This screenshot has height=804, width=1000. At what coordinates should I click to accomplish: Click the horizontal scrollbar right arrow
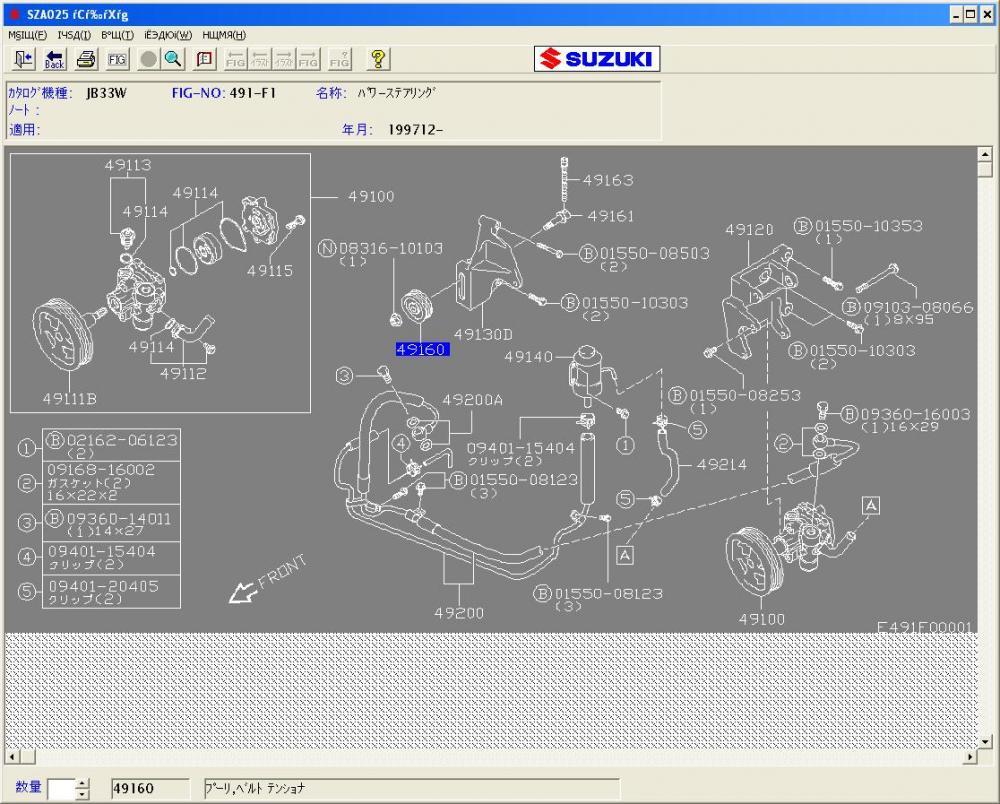coord(967,757)
